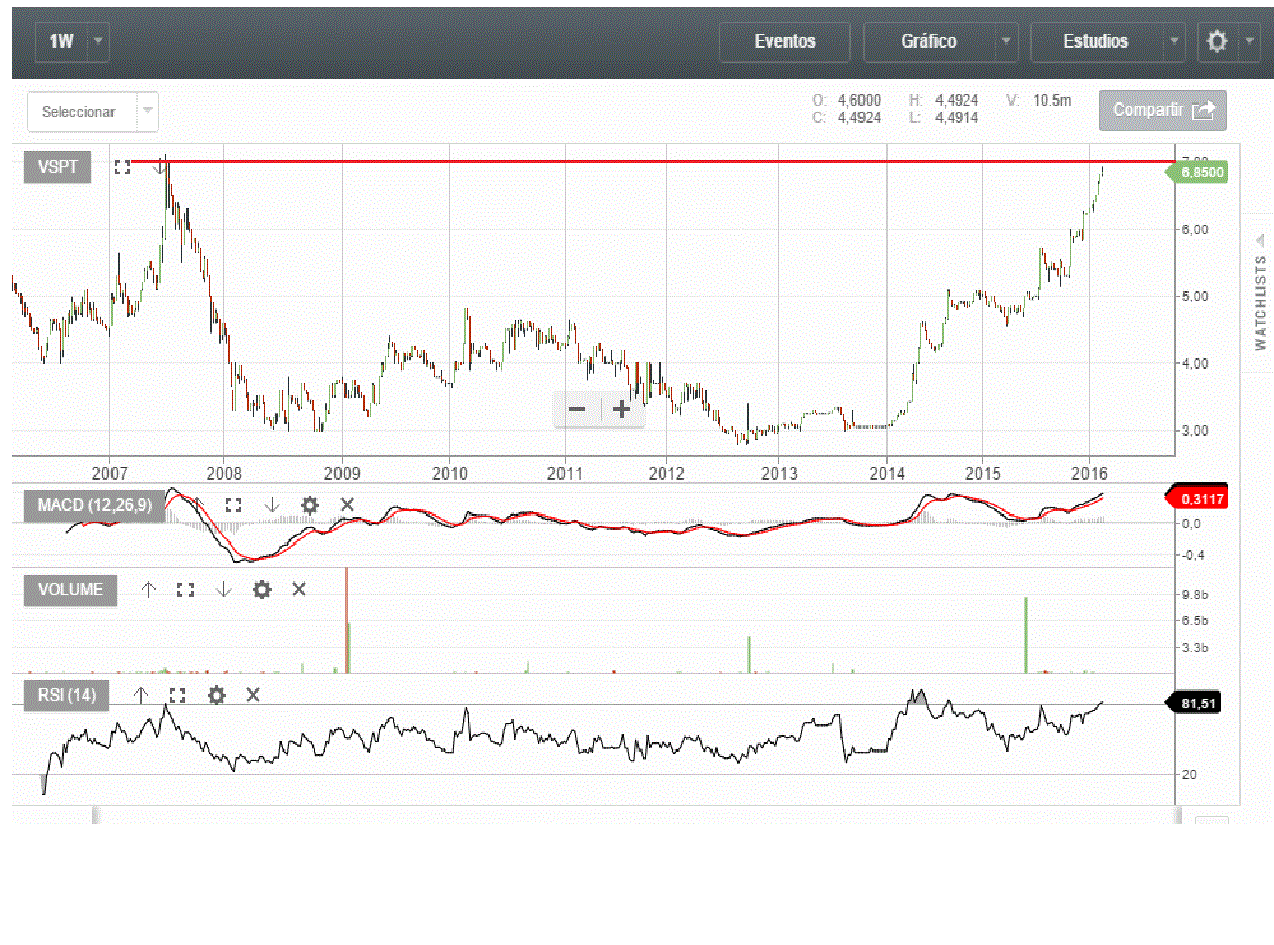Open the top toolbar settings gear
This screenshot has width=1274, height=945.
[1217, 42]
